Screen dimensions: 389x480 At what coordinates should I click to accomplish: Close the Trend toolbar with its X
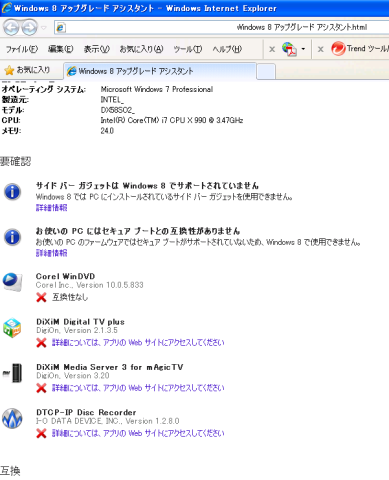321,49
